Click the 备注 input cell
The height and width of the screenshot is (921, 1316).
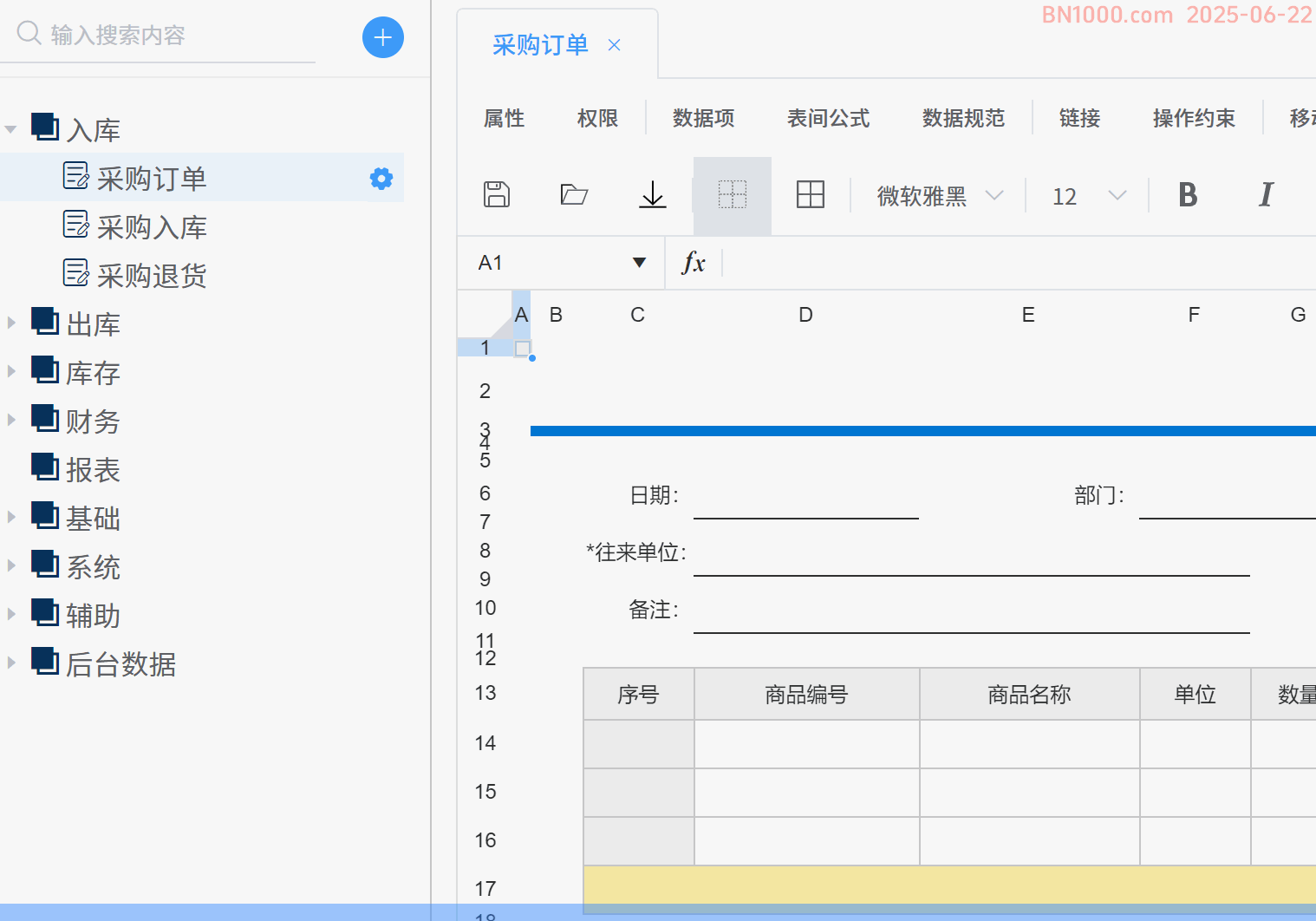[x=972, y=610]
